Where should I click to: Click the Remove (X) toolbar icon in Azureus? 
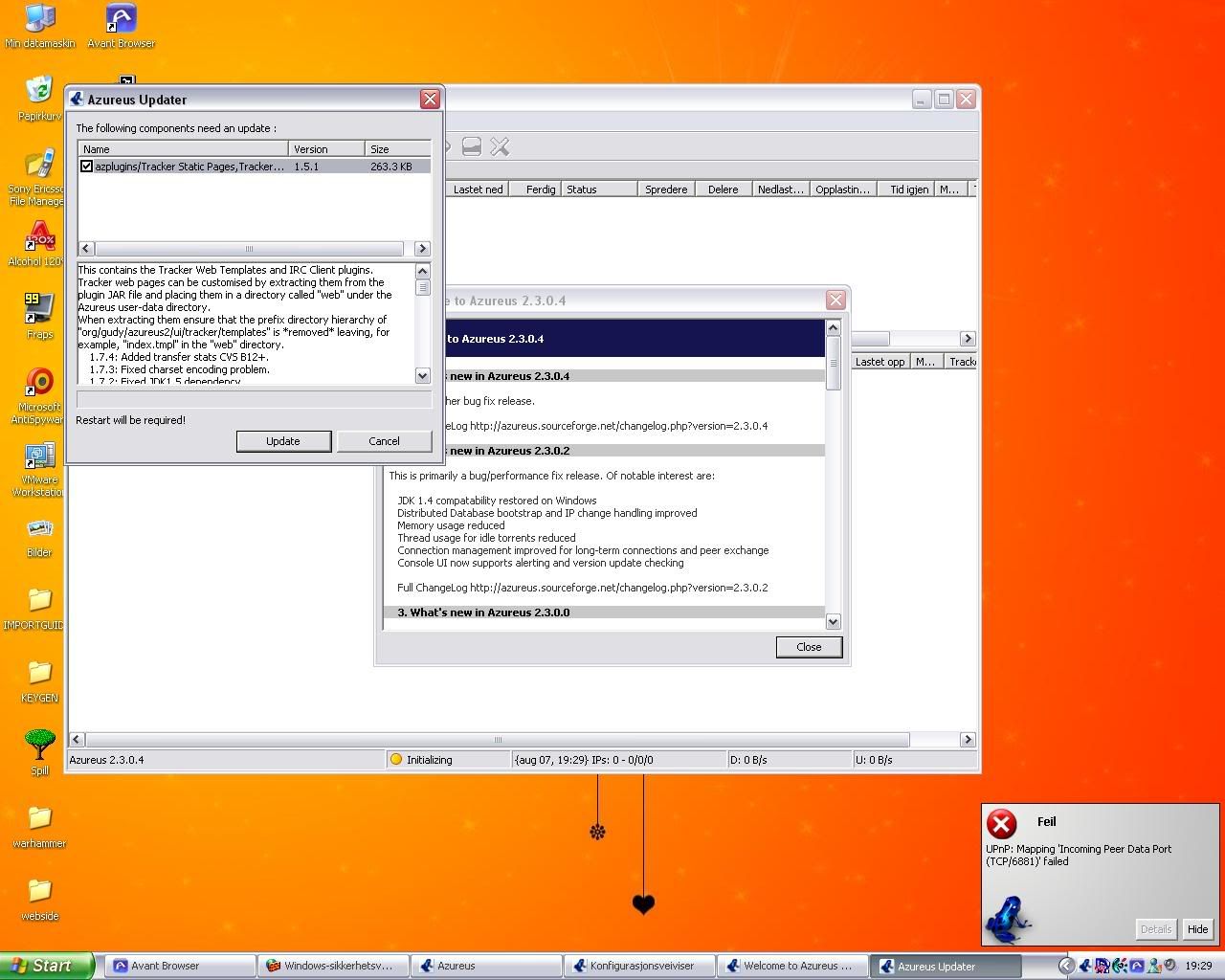click(500, 146)
